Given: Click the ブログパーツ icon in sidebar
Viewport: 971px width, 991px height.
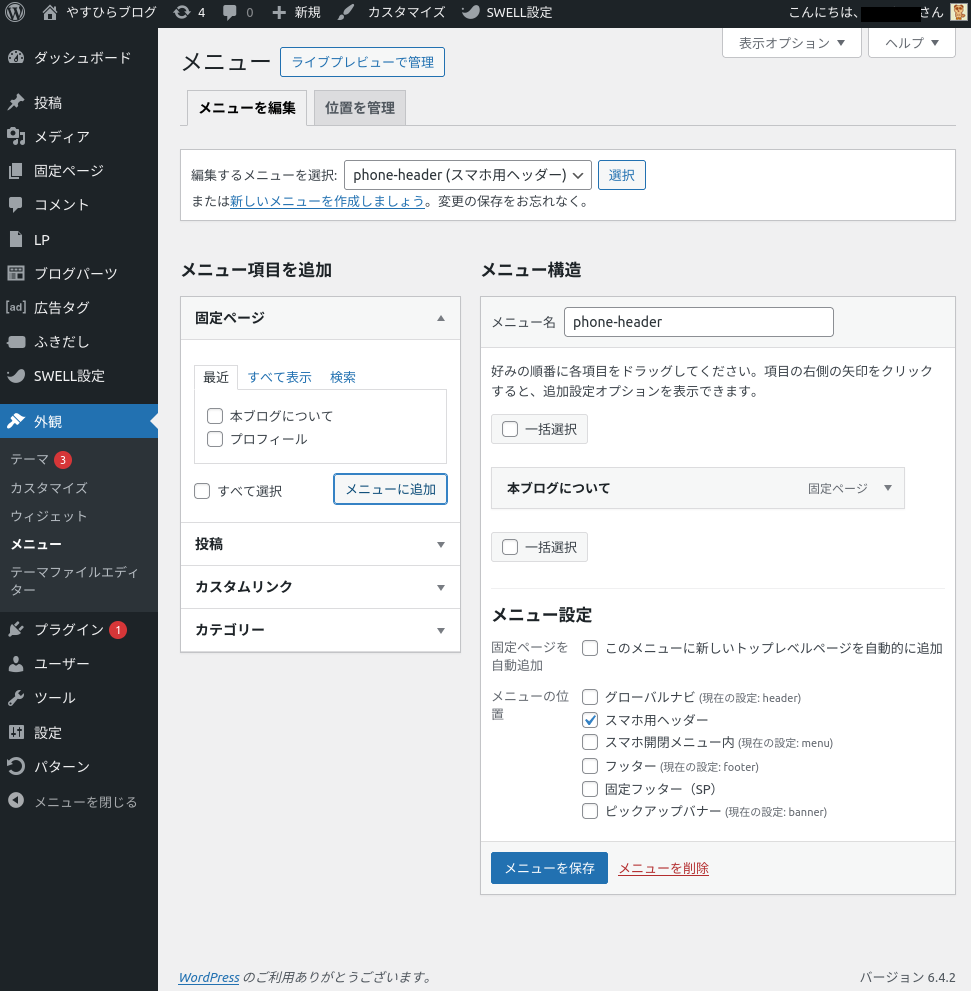Looking at the screenshot, I should point(16,273).
